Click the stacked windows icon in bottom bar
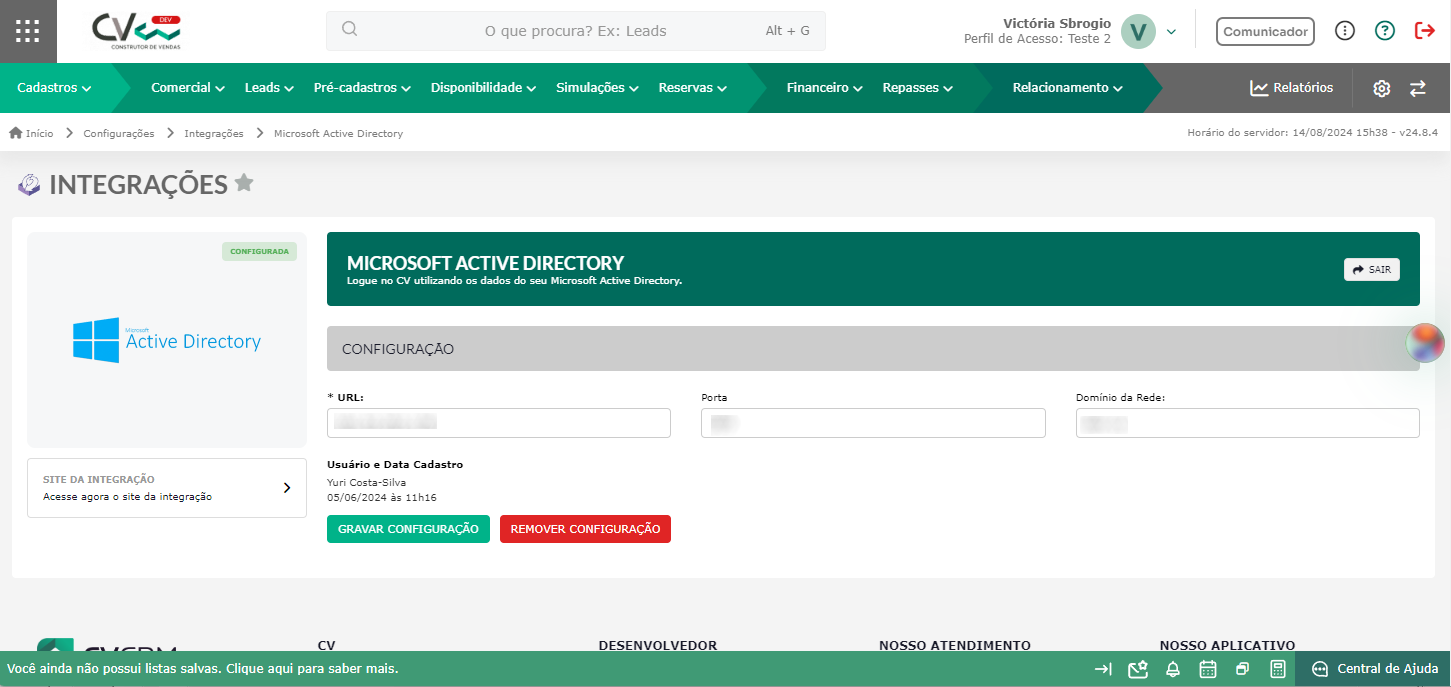Image resolution: width=1451 pixels, height=687 pixels. click(1242, 669)
